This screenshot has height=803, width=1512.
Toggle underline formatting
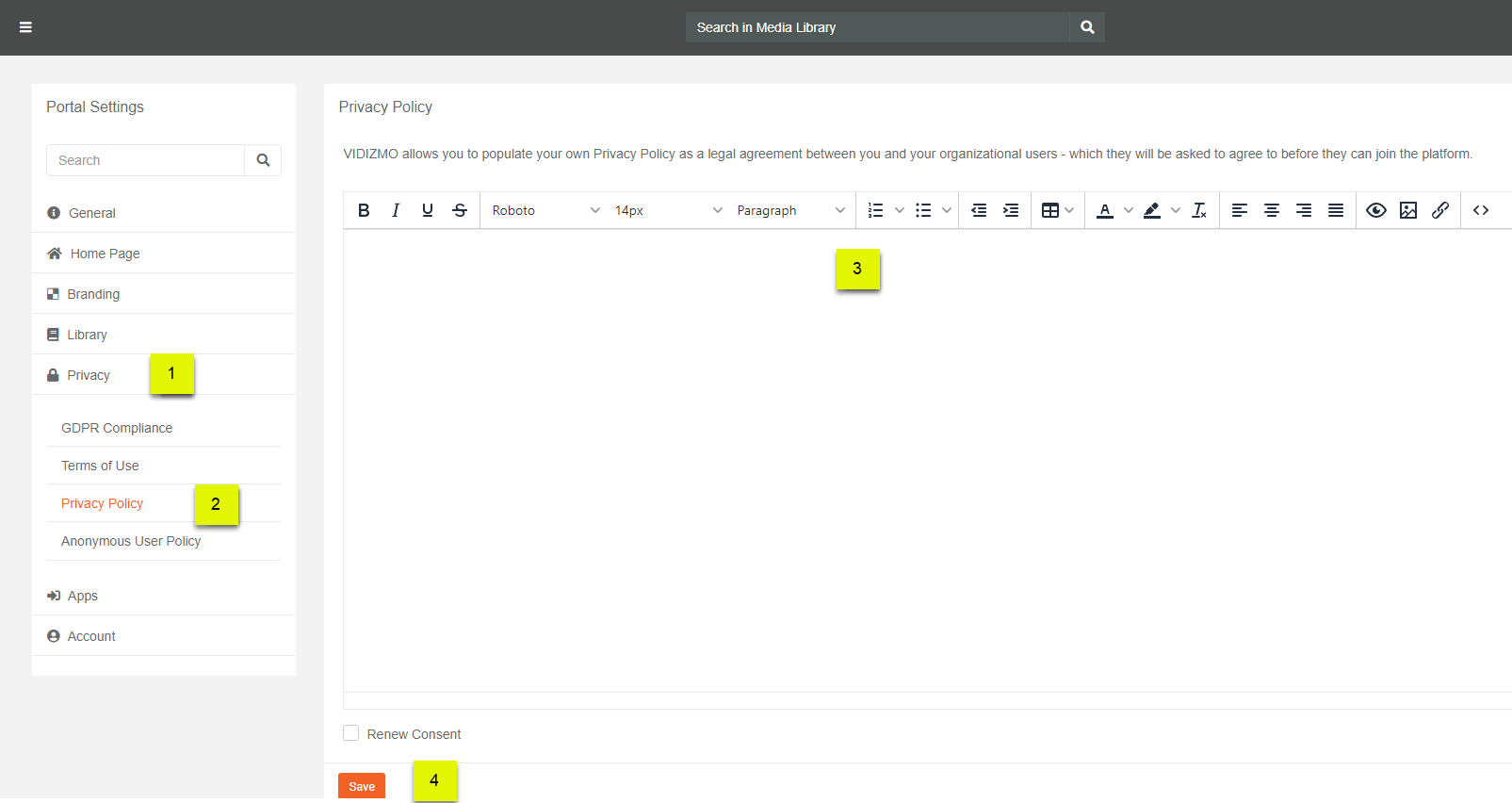pos(428,210)
